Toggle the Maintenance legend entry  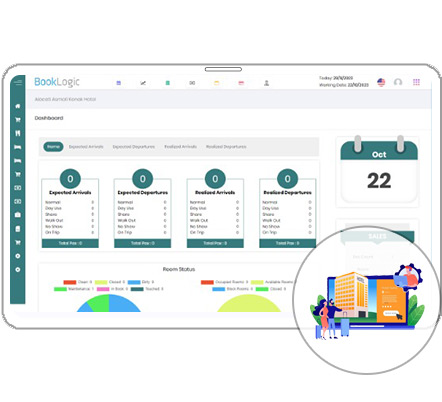74,289
